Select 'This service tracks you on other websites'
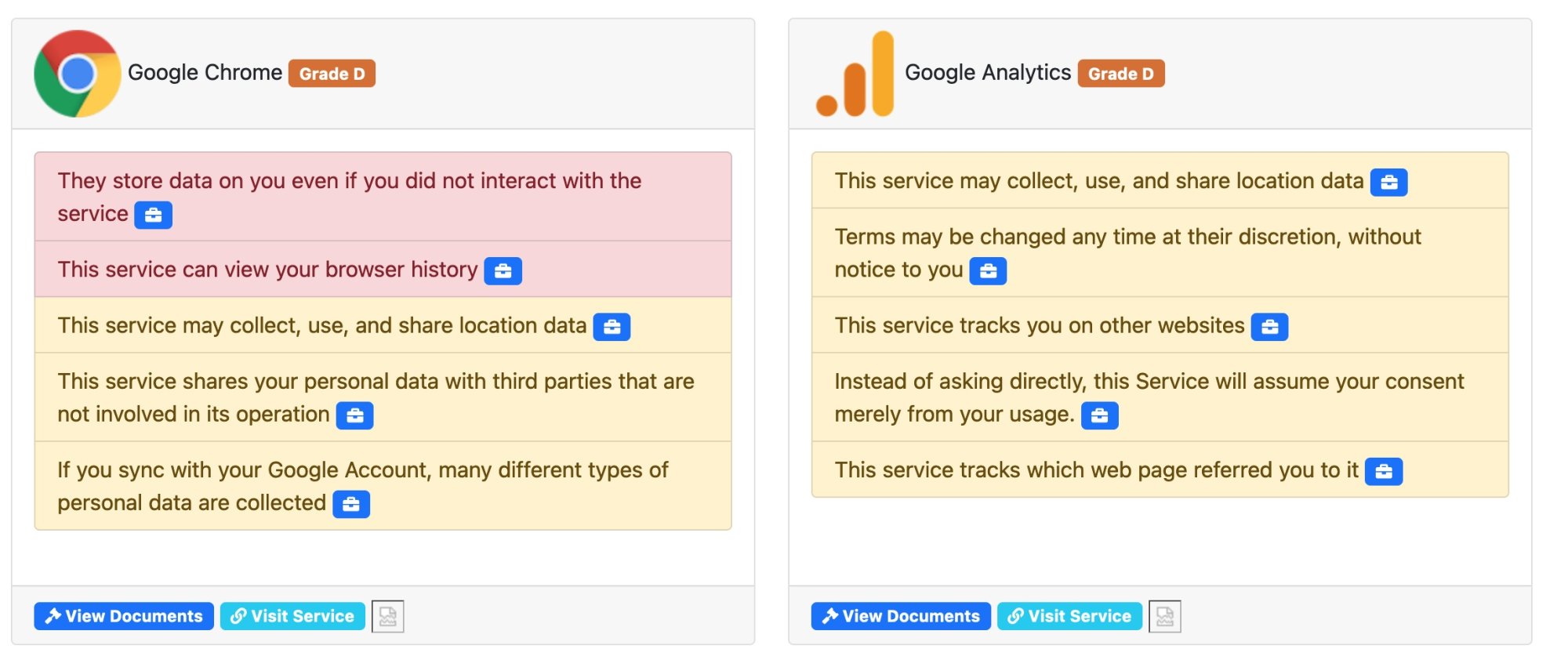This screenshot has width=1568, height=667. [1040, 325]
